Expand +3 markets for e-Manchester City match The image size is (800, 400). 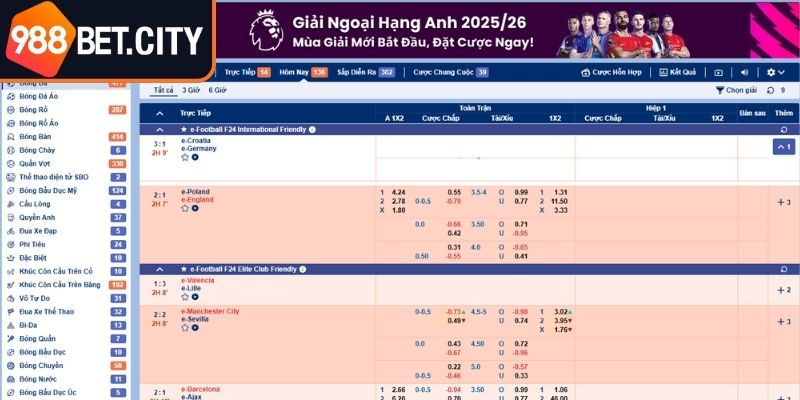pyautogui.click(x=784, y=322)
